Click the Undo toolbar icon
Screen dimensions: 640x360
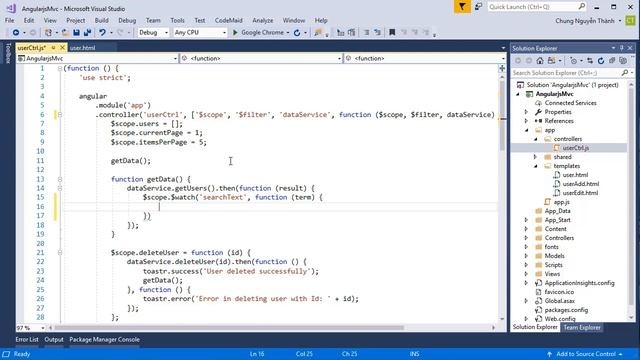pyautogui.click(x=102, y=33)
